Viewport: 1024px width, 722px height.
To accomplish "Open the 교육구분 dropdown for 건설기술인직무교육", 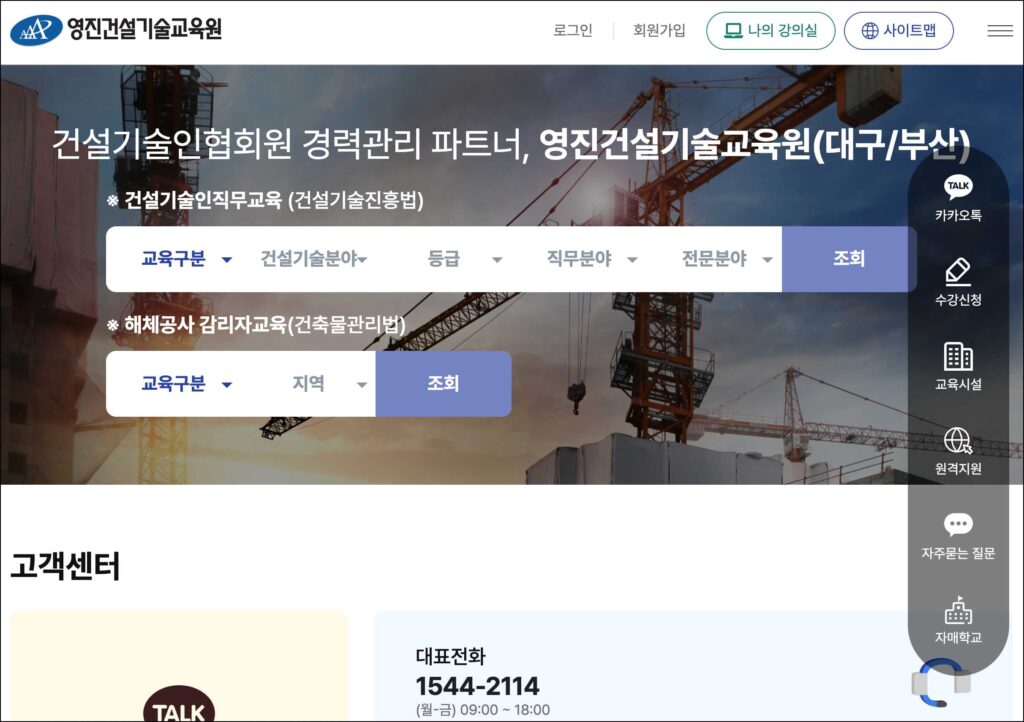I will [x=186, y=259].
